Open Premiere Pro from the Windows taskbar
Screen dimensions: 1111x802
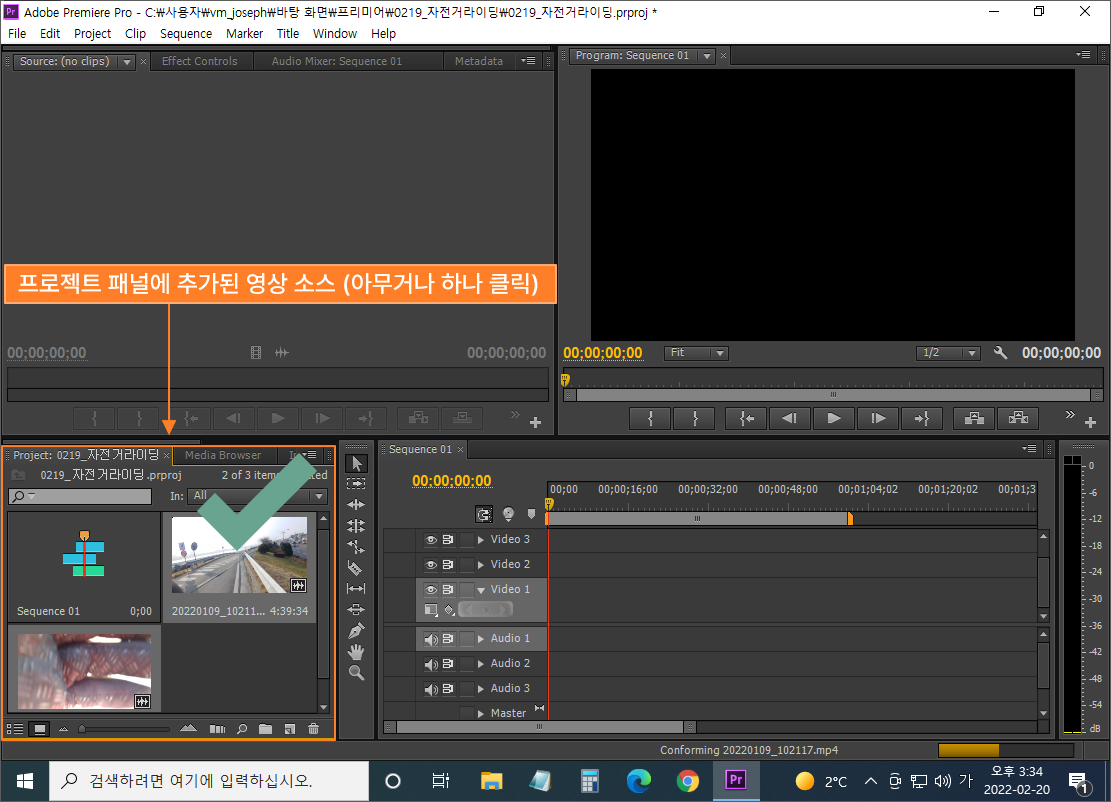click(735, 781)
